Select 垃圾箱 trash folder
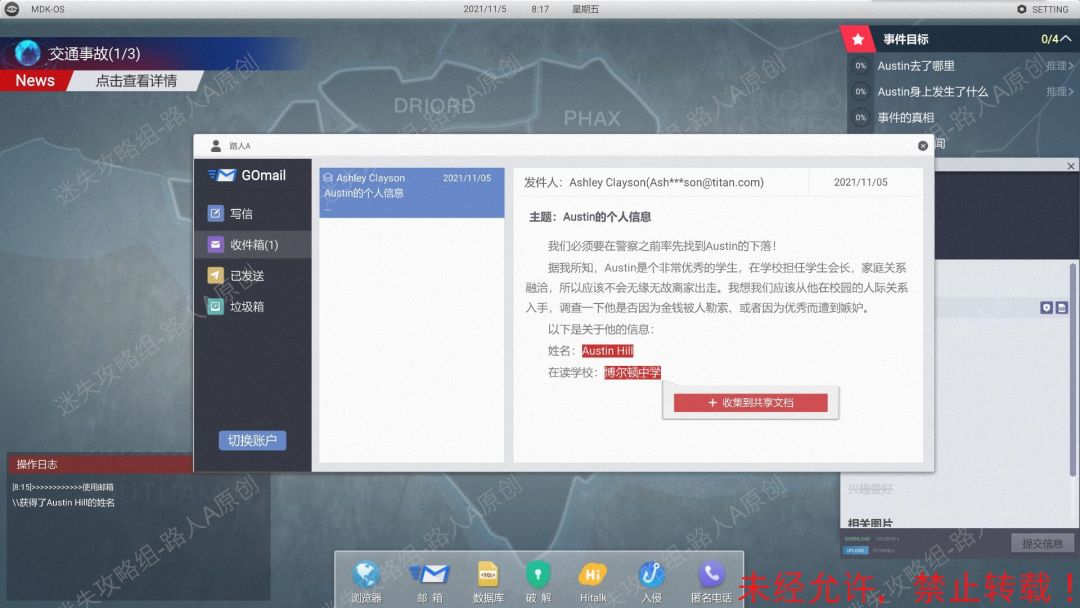 (253, 306)
